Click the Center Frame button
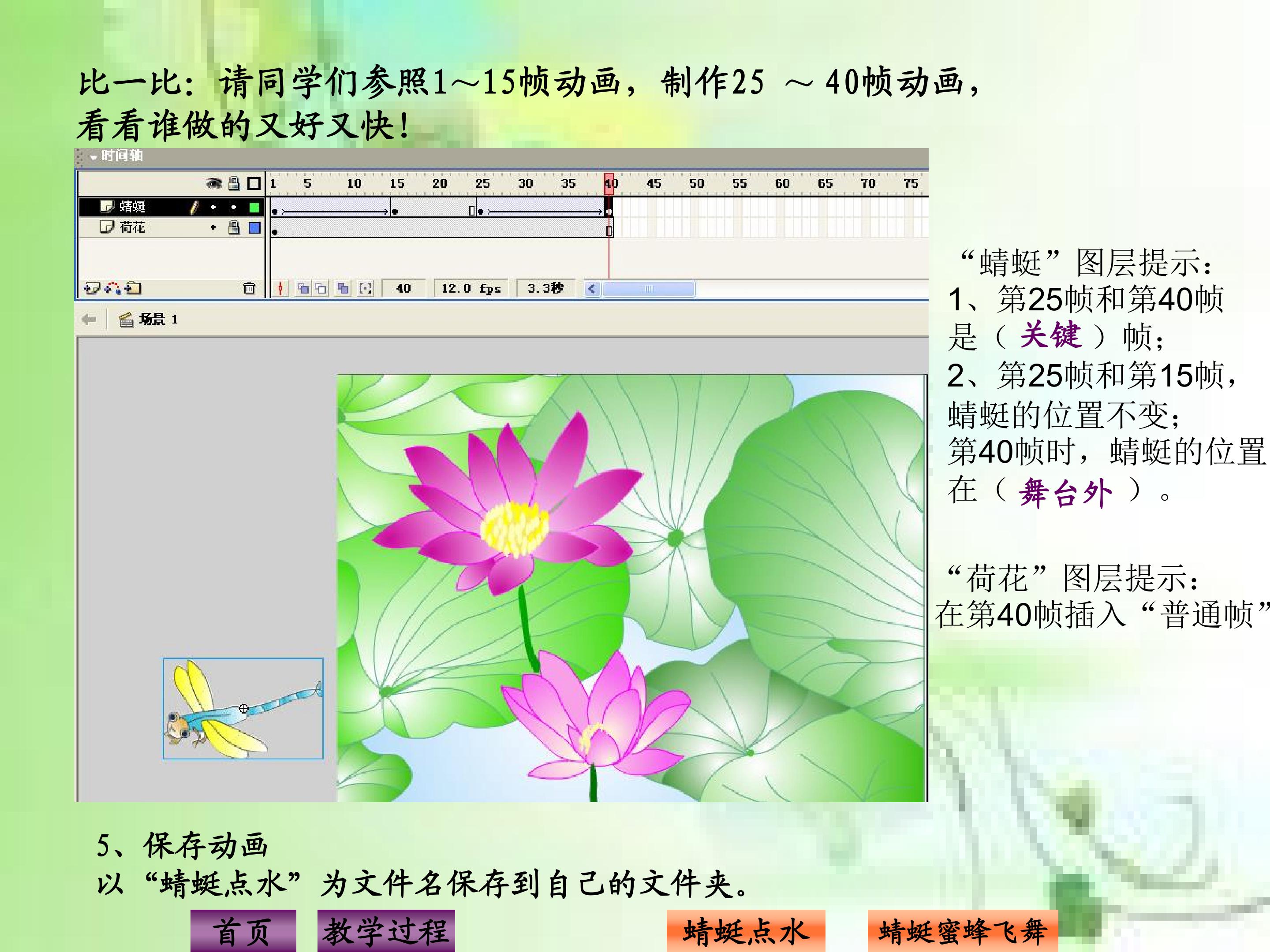The width and height of the screenshot is (1270, 952). point(280,289)
